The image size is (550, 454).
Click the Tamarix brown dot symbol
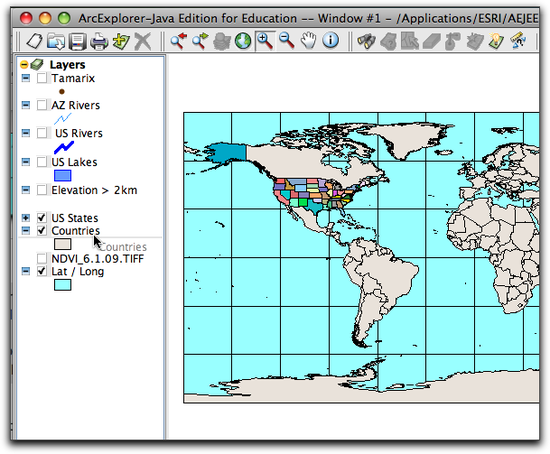(x=62, y=92)
